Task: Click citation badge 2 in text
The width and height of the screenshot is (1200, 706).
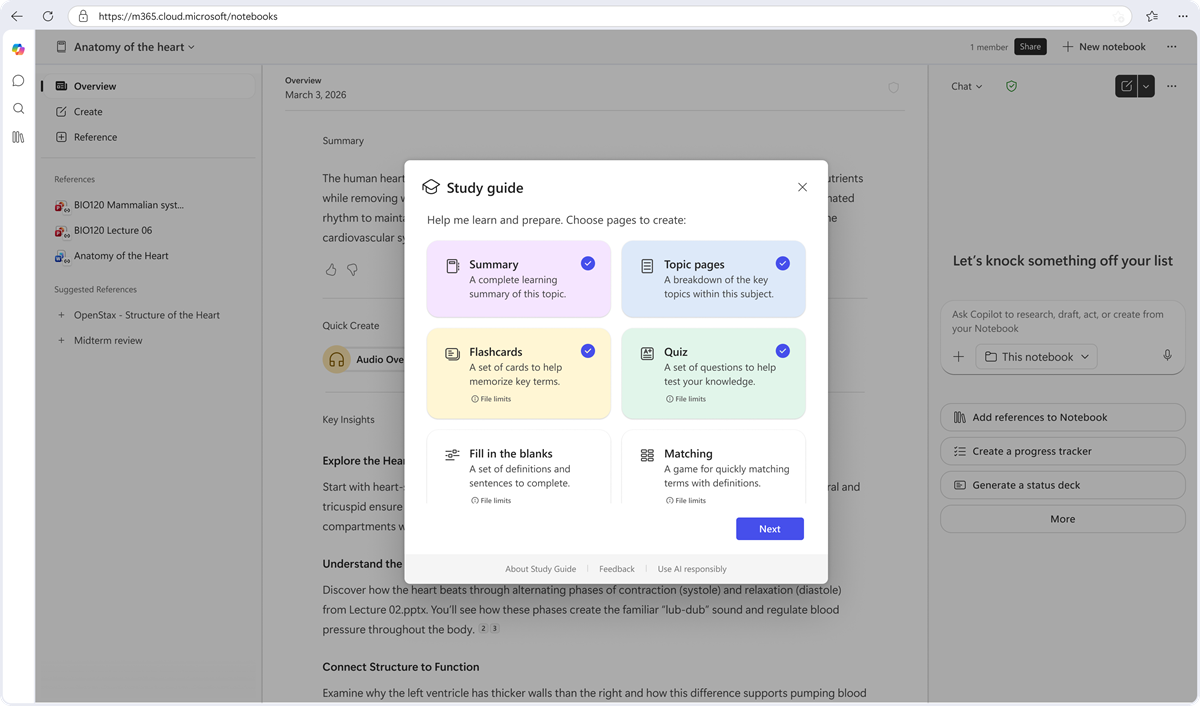Action: point(484,629)
